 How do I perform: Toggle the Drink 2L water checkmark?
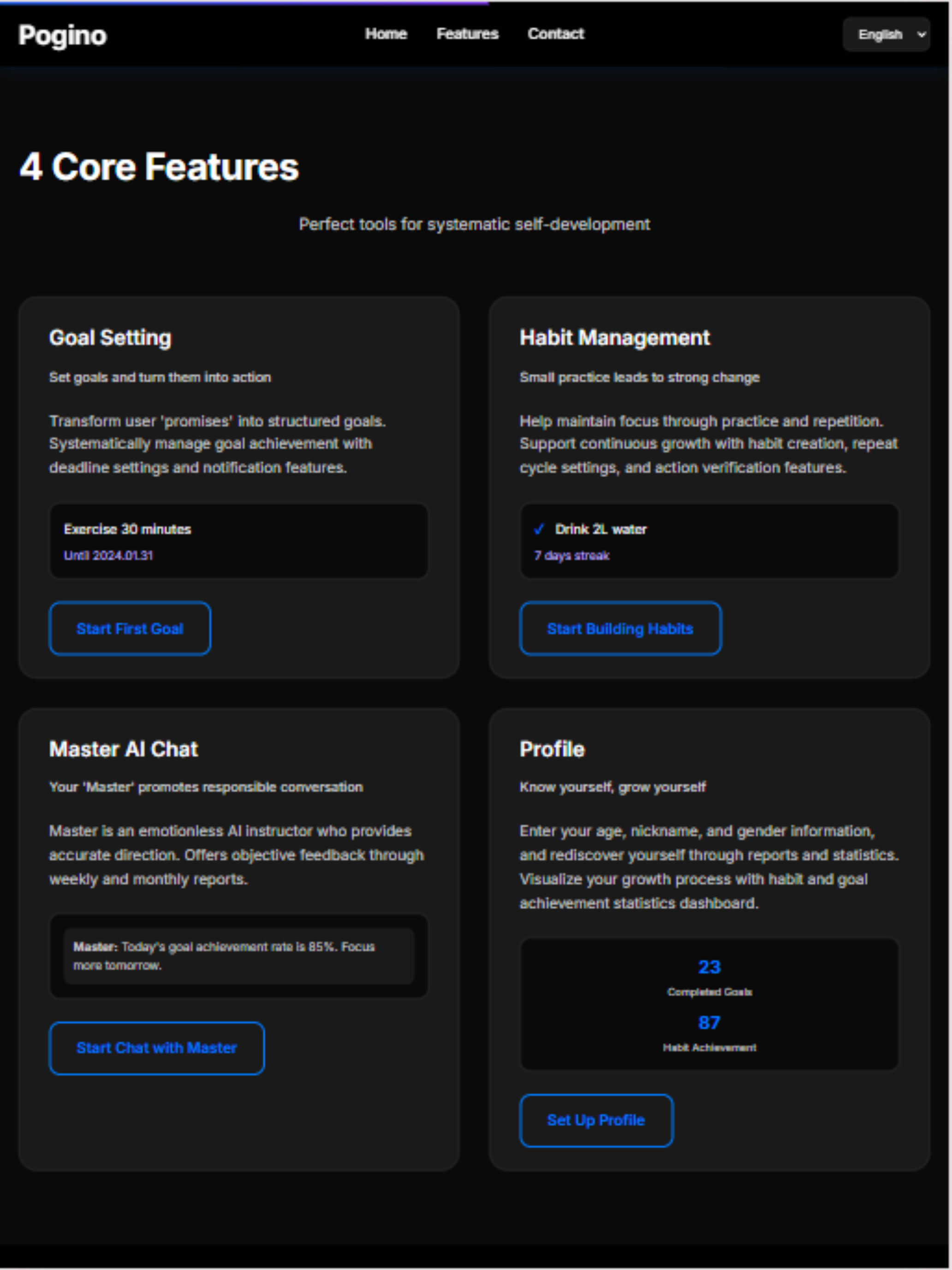(538, 529)
